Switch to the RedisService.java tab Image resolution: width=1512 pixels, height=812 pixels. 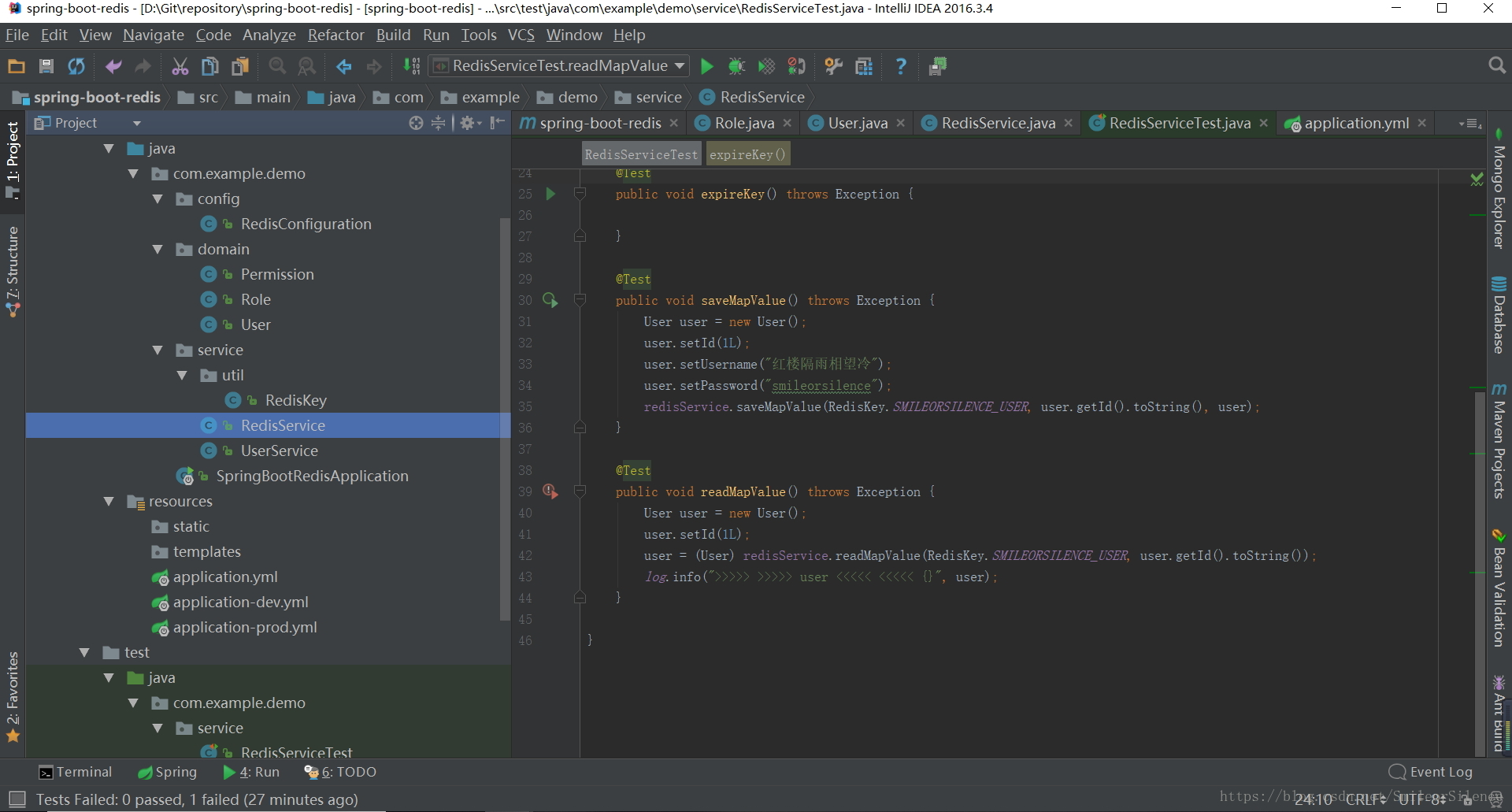998,123
